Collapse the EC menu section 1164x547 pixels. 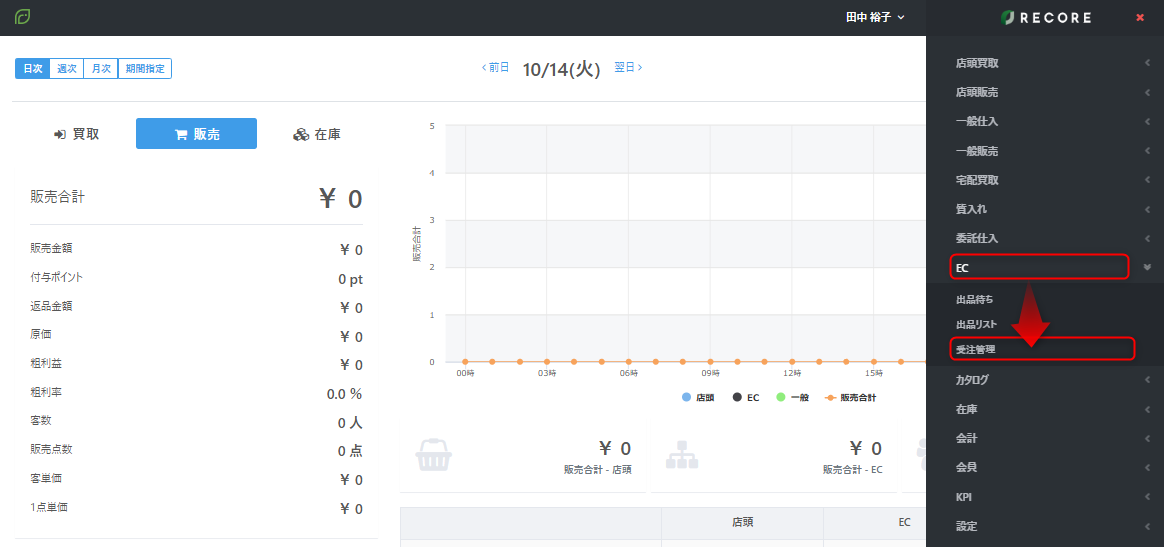[x=1045, y=267]
